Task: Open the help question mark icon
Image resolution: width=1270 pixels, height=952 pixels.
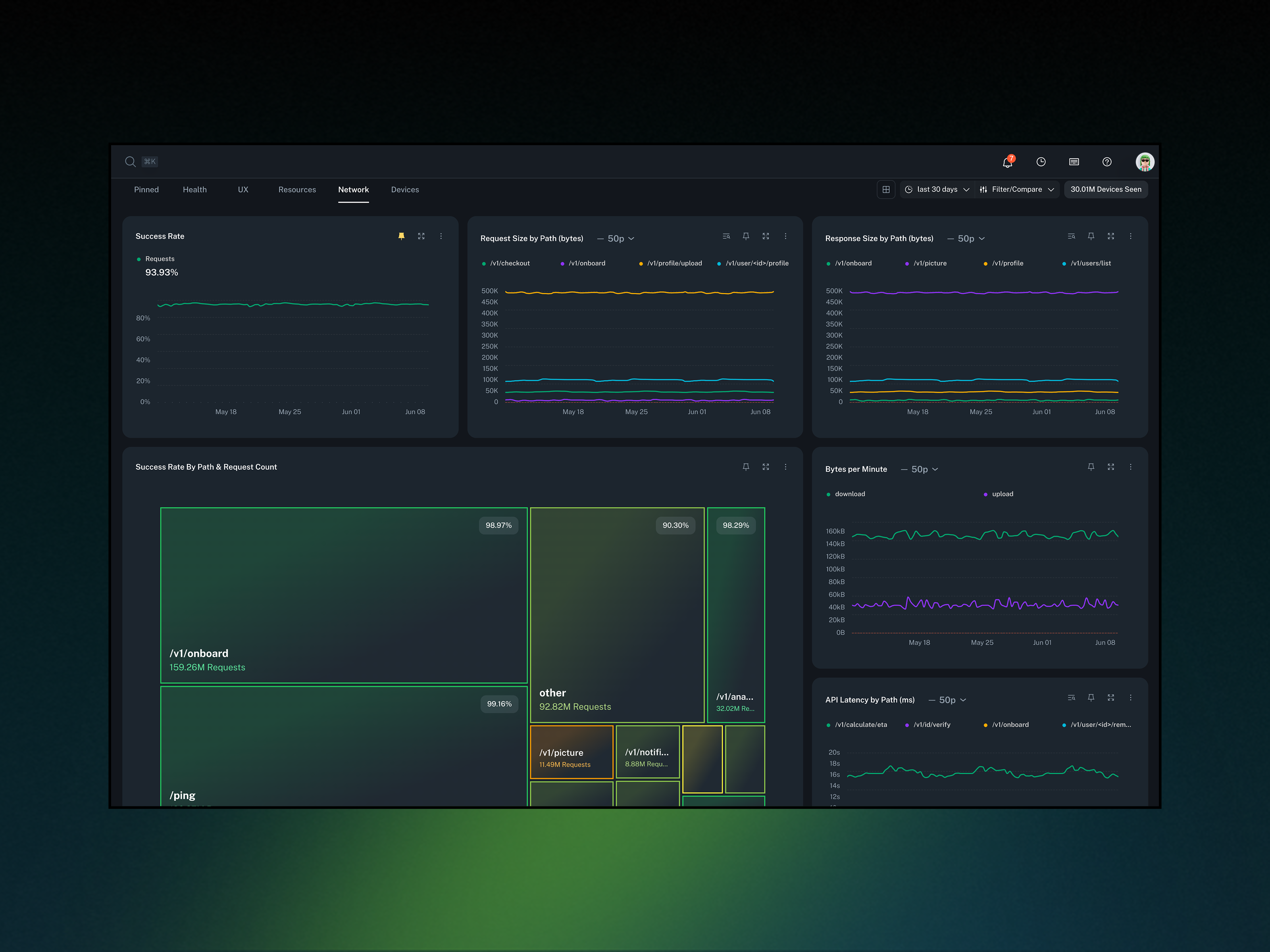Action: [1106, 162]
